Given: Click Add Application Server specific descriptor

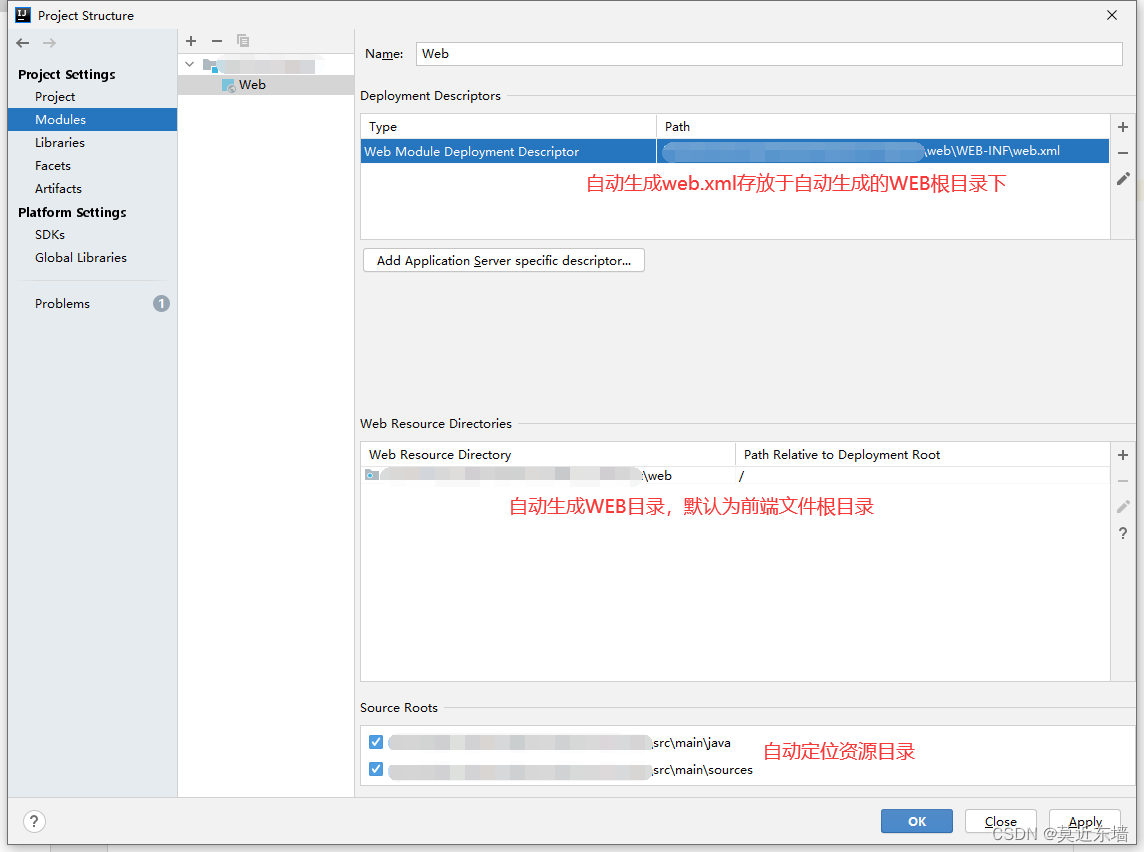Looking at the screenshot, I should (503, 260).
